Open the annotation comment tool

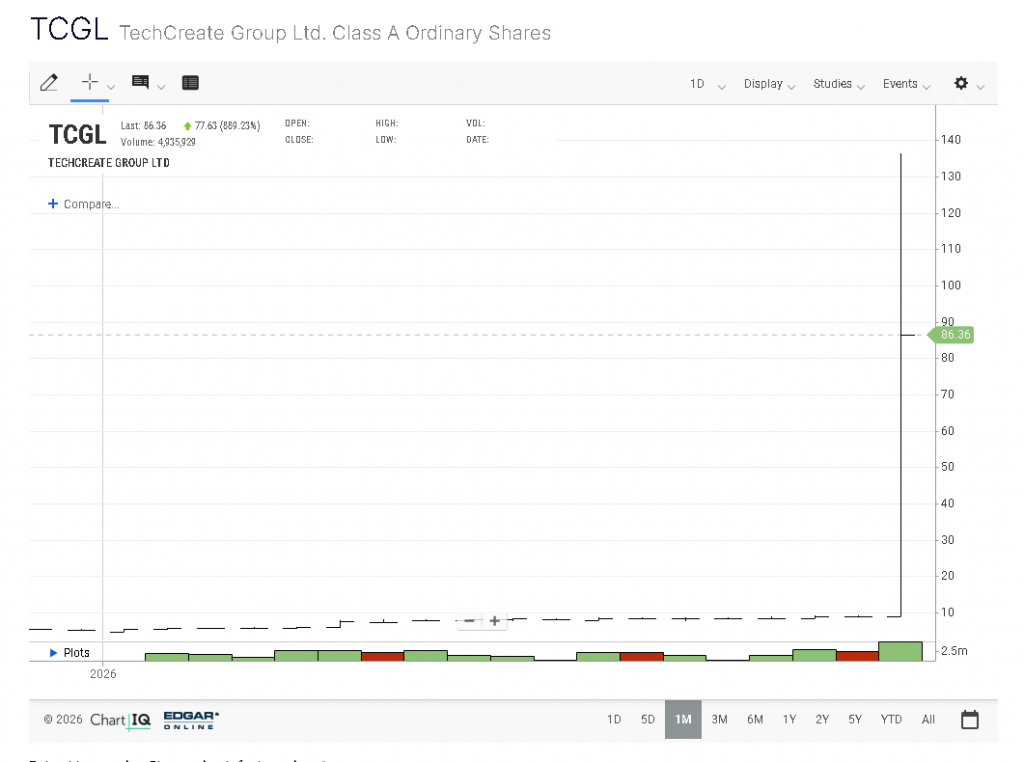140,83
